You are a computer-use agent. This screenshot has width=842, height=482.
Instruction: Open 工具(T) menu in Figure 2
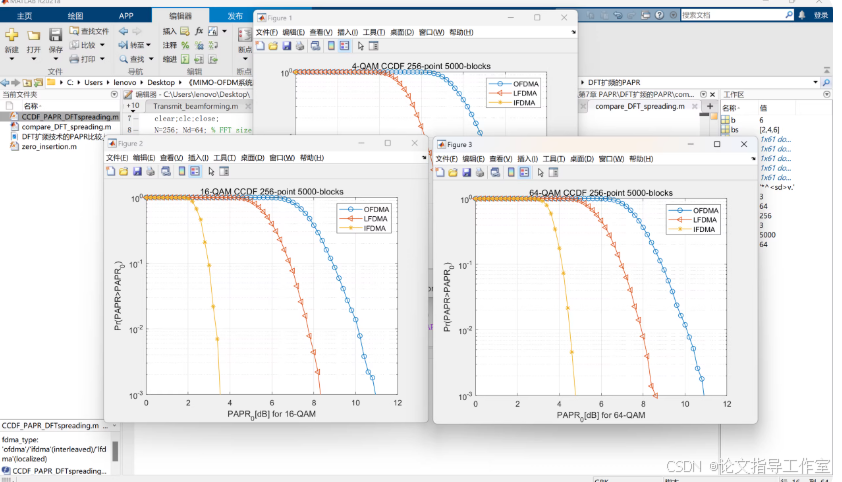[224, 158]
